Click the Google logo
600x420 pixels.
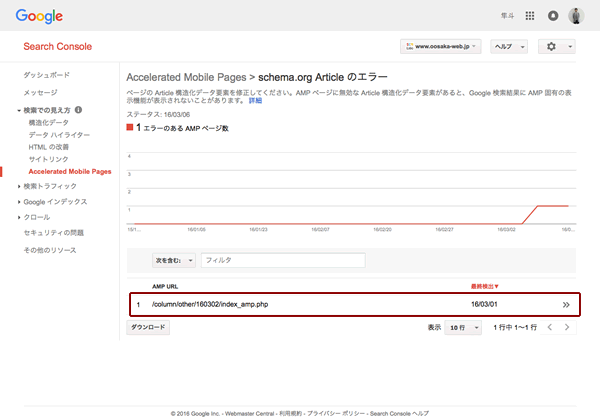(39, 16)
